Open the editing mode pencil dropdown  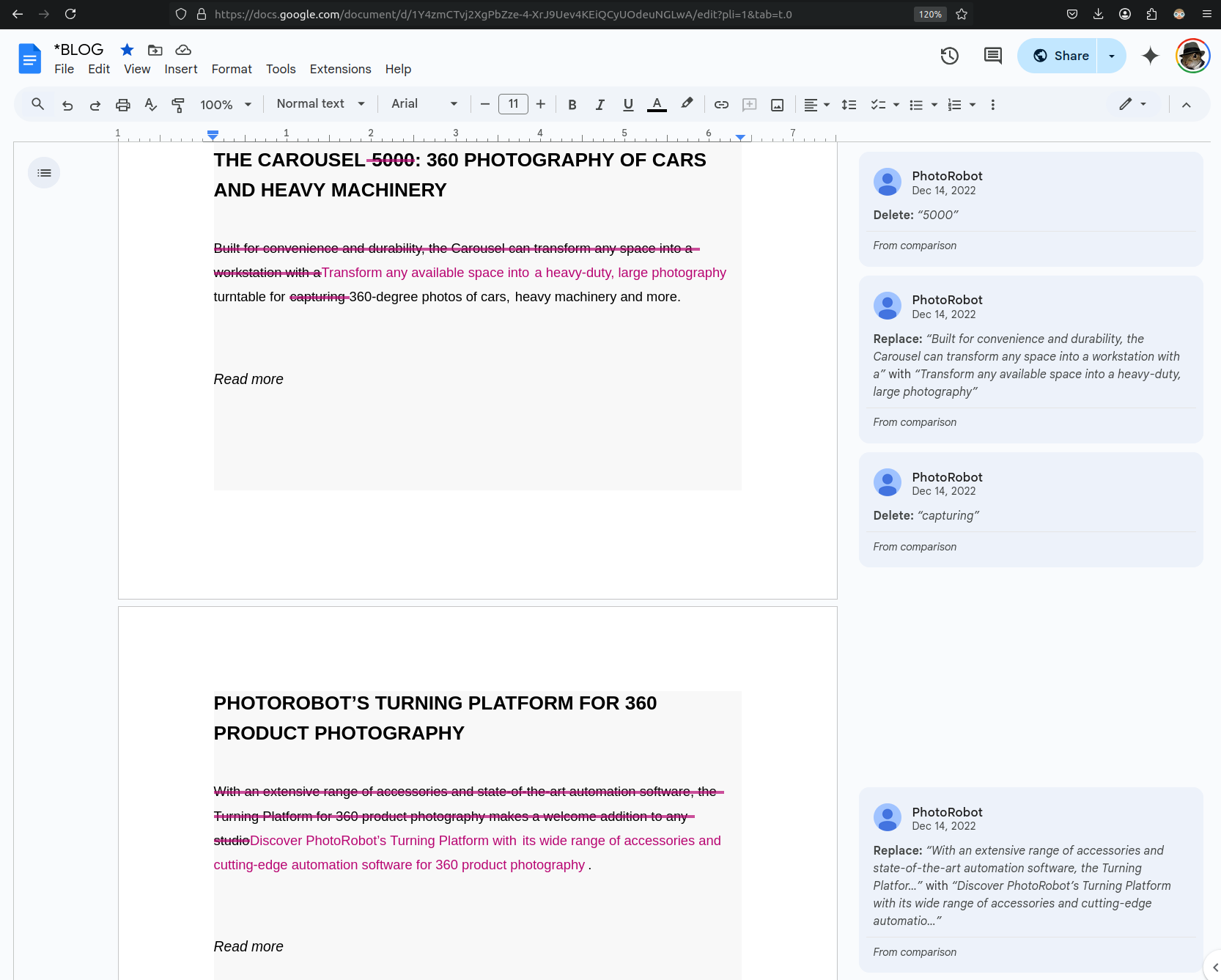(1132, 104)
